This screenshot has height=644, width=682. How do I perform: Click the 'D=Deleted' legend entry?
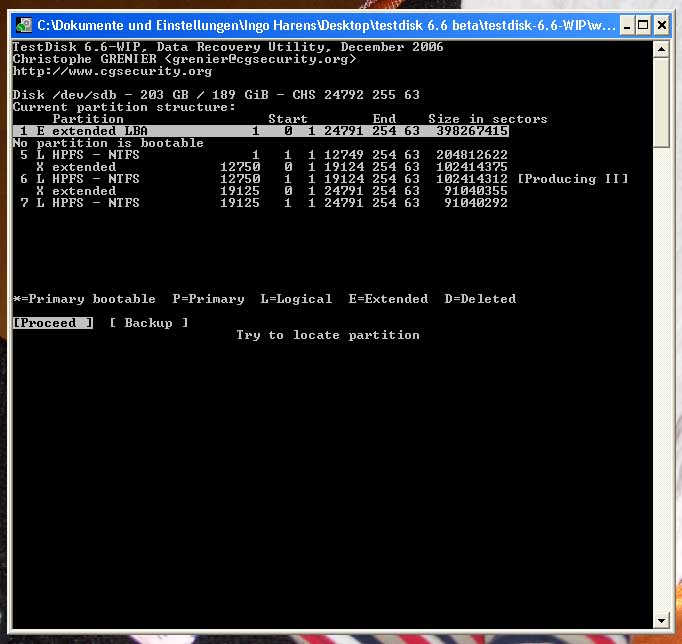click(x=480, y=299)
